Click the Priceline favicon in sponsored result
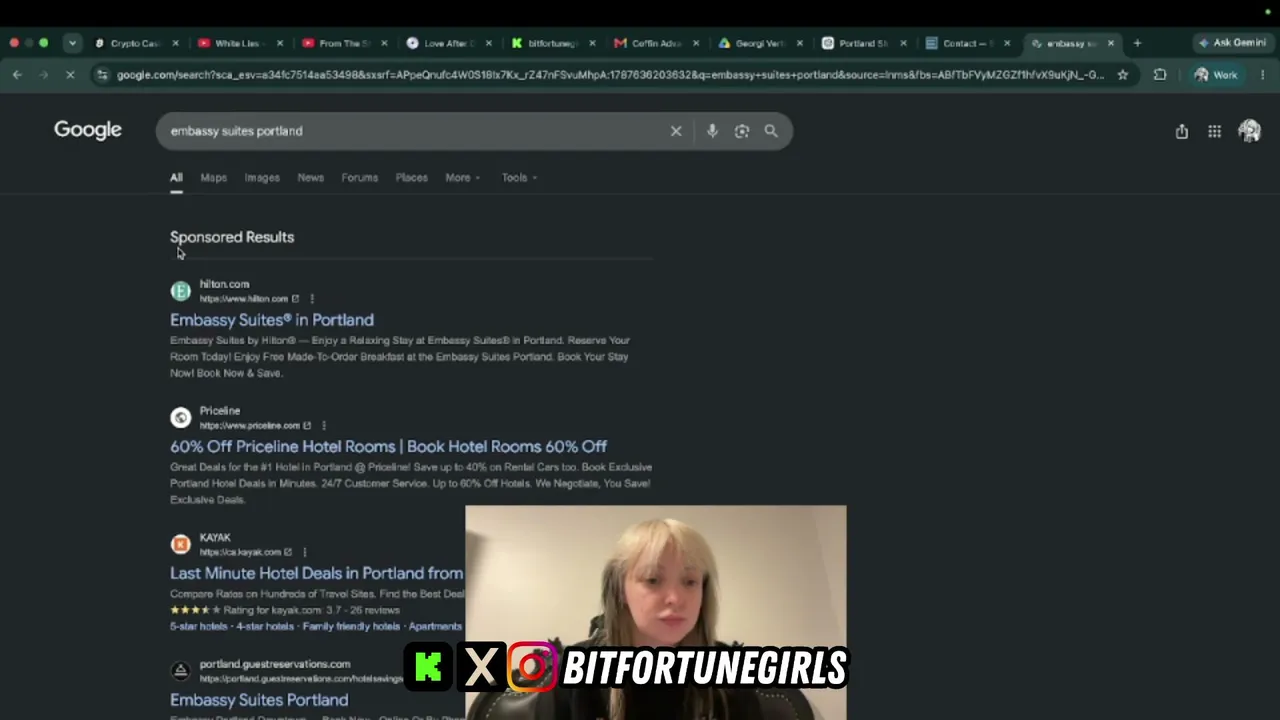 pos(180,418)
